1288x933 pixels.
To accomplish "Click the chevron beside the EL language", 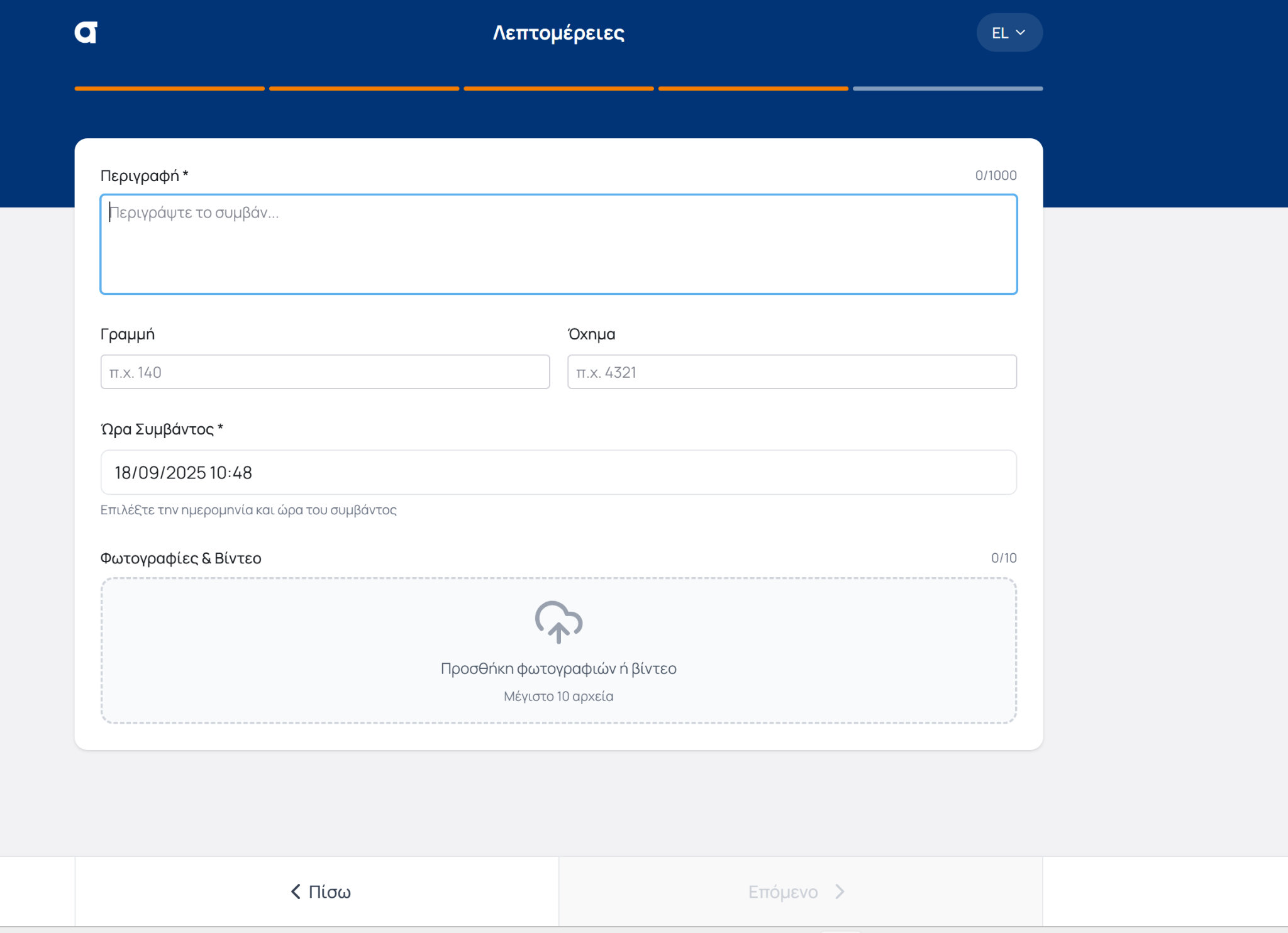I will pos(1021,33).
